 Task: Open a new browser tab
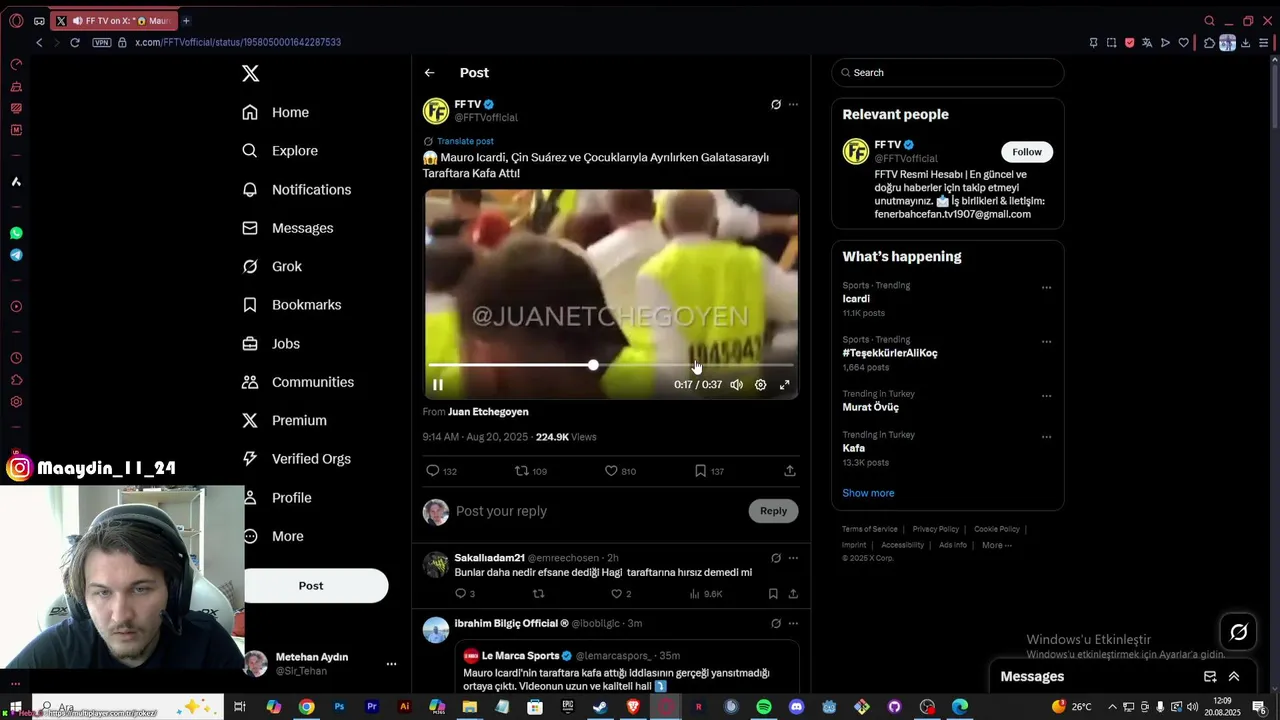tap(186, 21)
